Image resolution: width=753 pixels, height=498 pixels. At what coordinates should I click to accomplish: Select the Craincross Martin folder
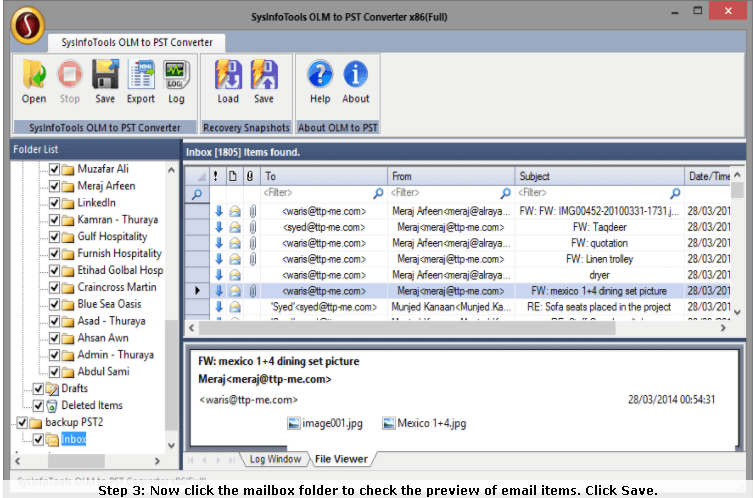117,287
